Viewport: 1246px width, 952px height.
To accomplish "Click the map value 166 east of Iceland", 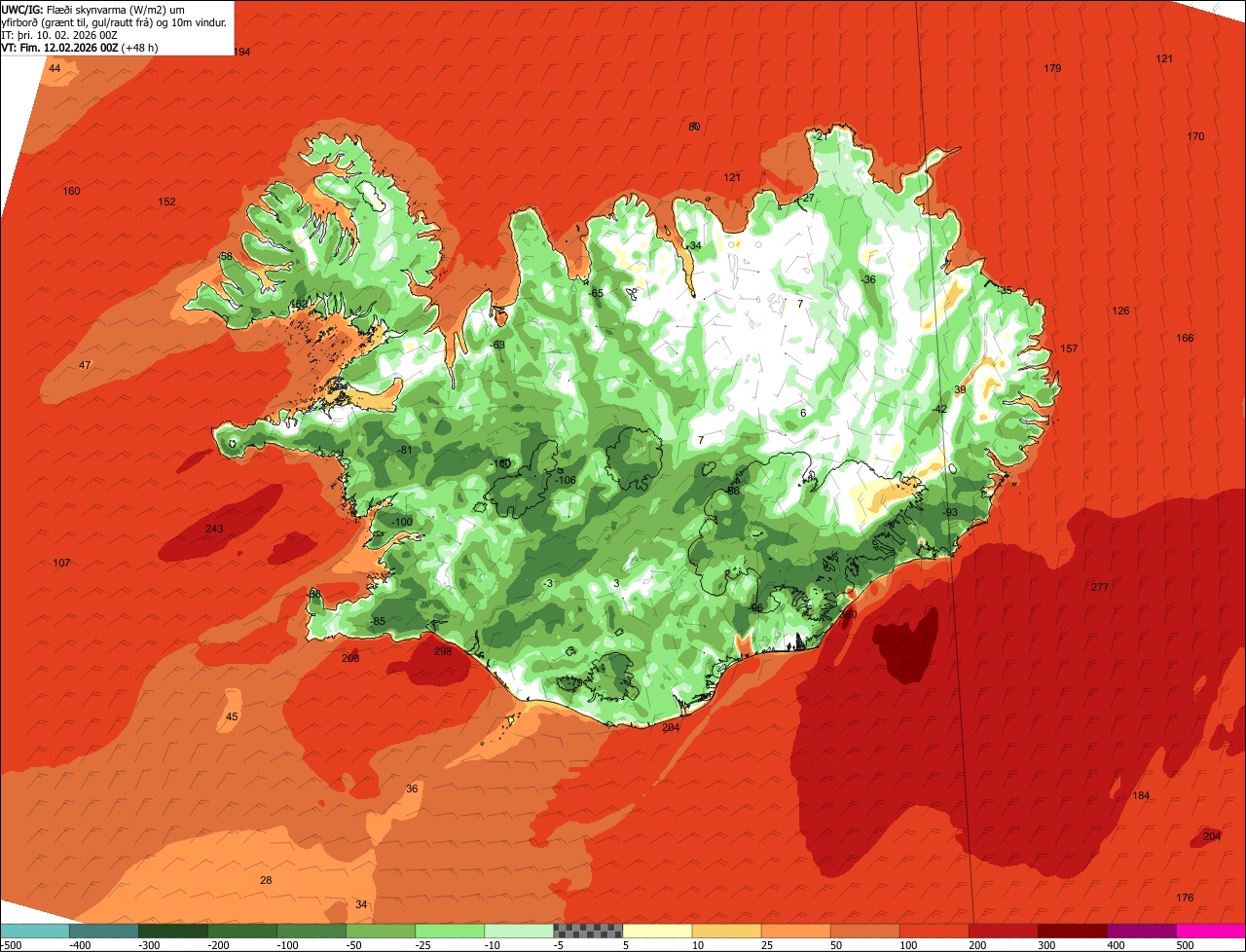I will (x=1185, y=338).
